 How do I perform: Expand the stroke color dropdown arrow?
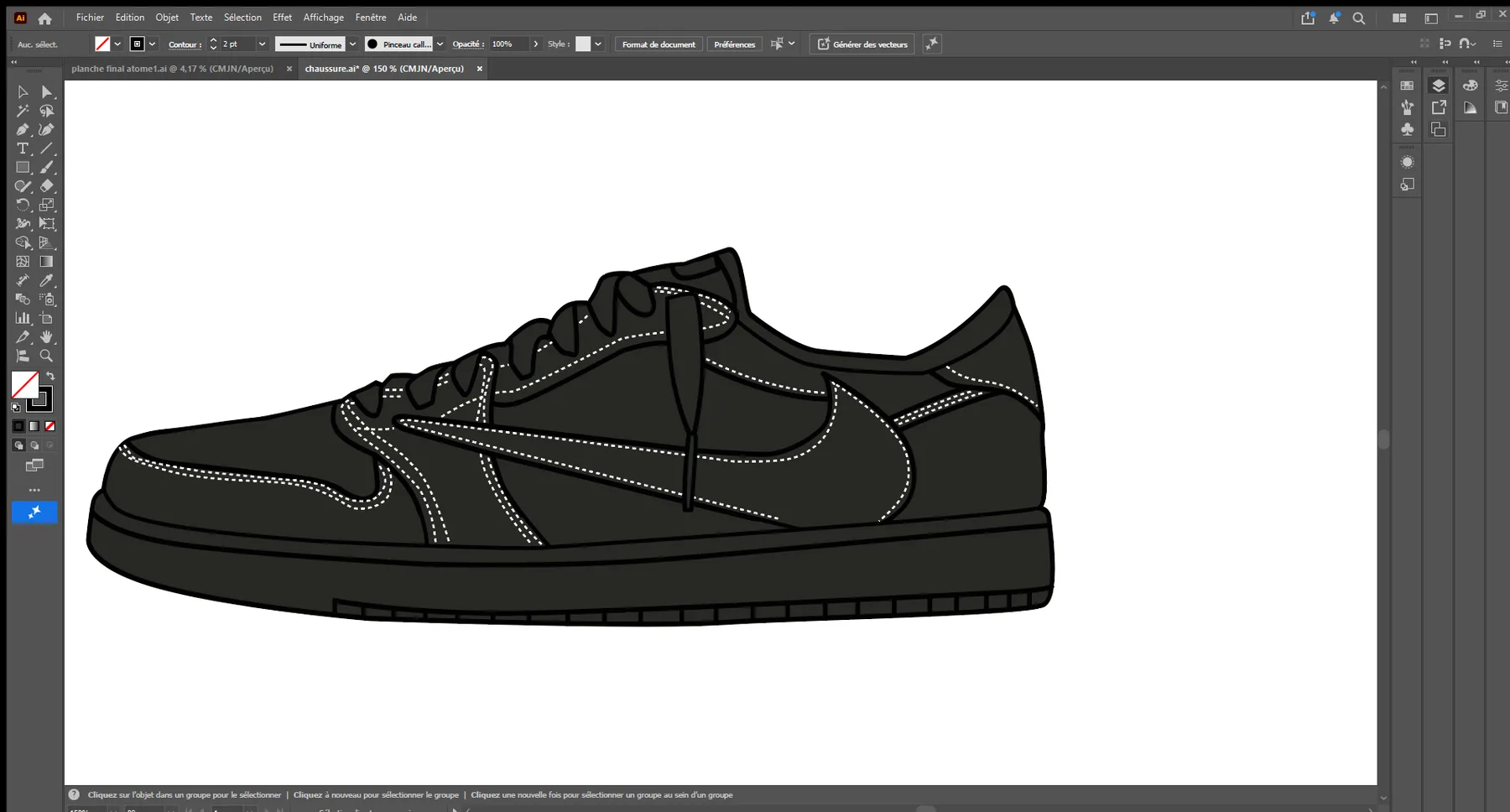152,44
